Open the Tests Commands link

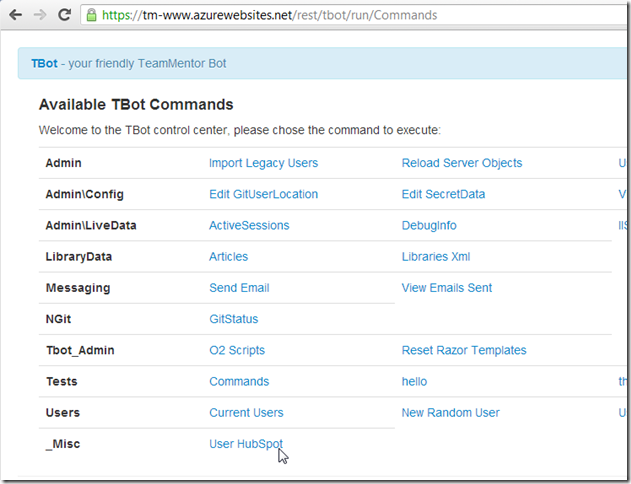239,381
